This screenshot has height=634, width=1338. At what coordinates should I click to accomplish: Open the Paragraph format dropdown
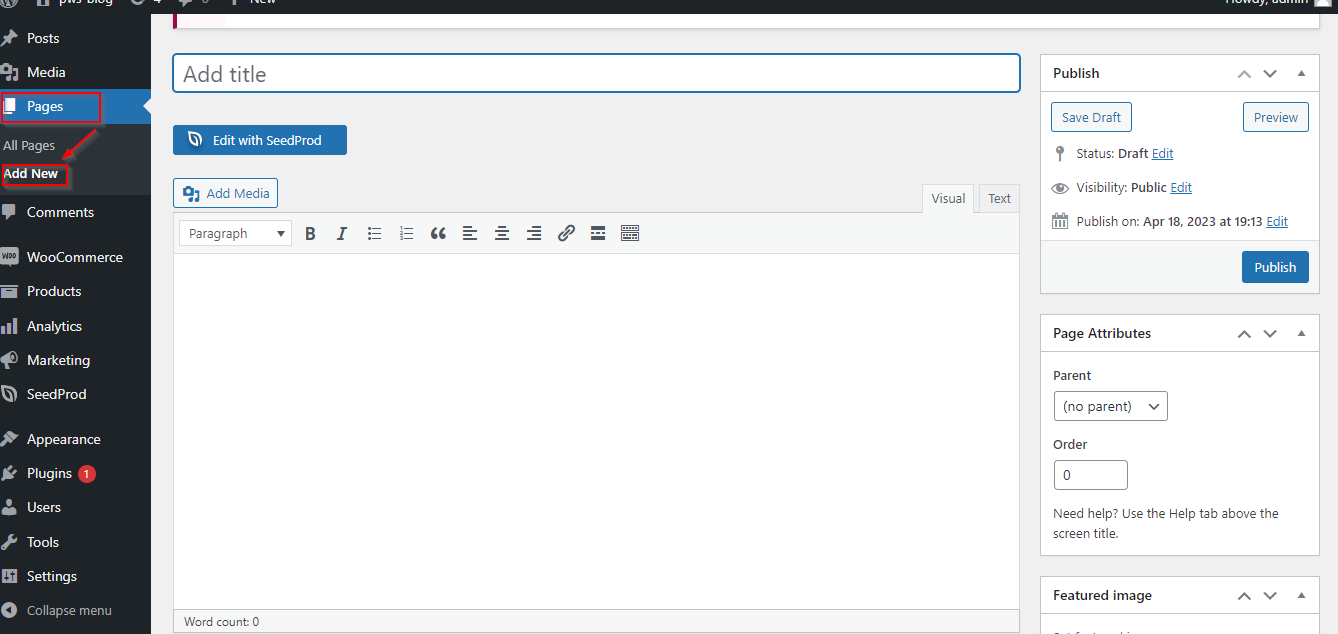tap(236, 233)
